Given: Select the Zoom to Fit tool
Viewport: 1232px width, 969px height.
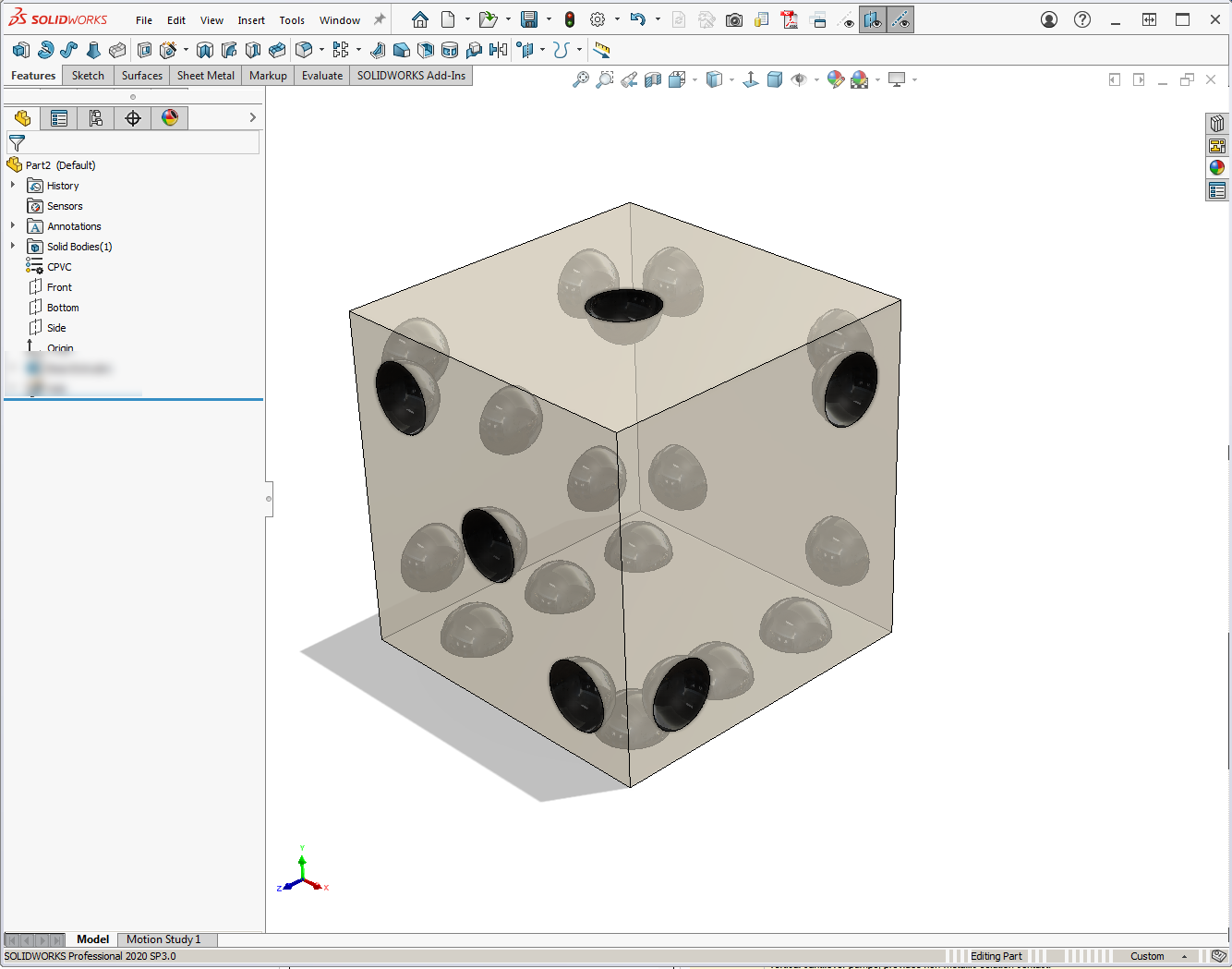Looking at the screenshot, I should point(581,79).
